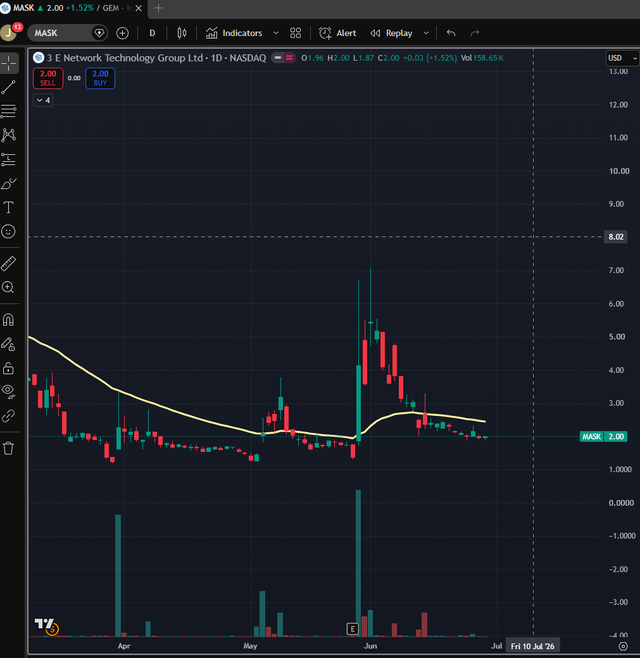Click the Vol 158.65K value in legend
This screenshot has height=658, width=640.
click(482, 58)
